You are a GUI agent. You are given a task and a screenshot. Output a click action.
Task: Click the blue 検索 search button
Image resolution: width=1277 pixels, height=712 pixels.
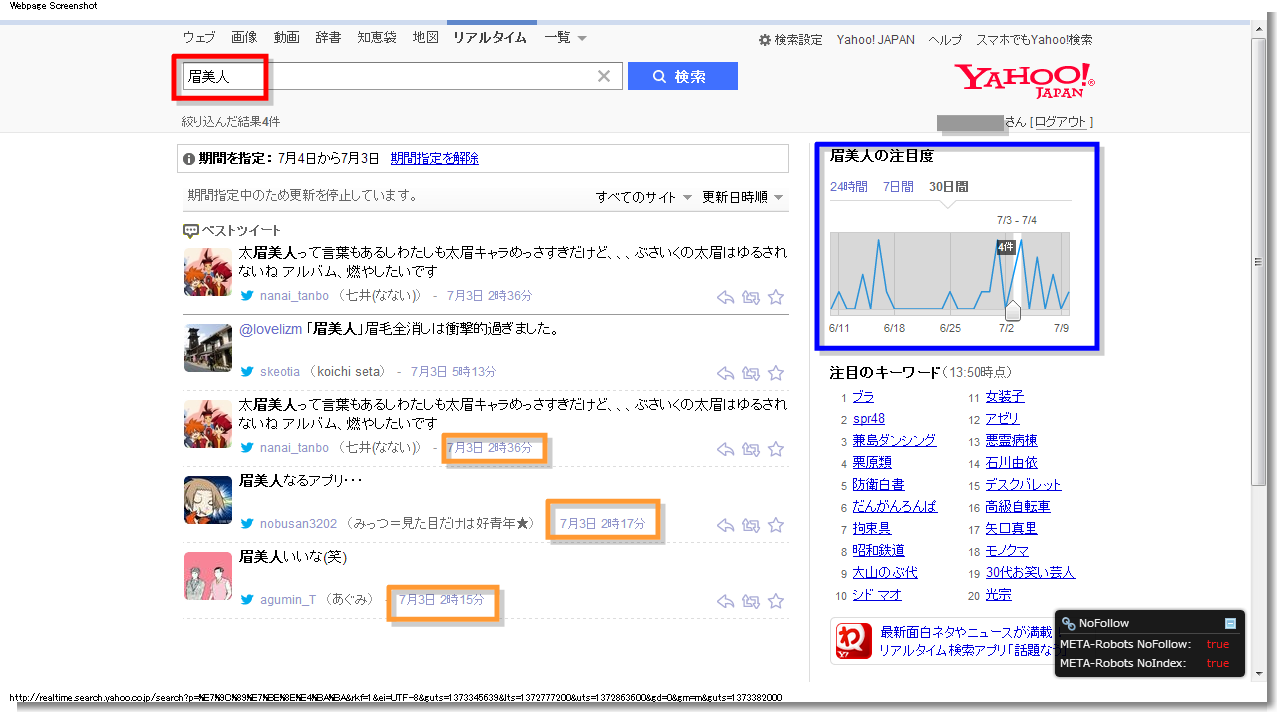[x=683, y=76]
